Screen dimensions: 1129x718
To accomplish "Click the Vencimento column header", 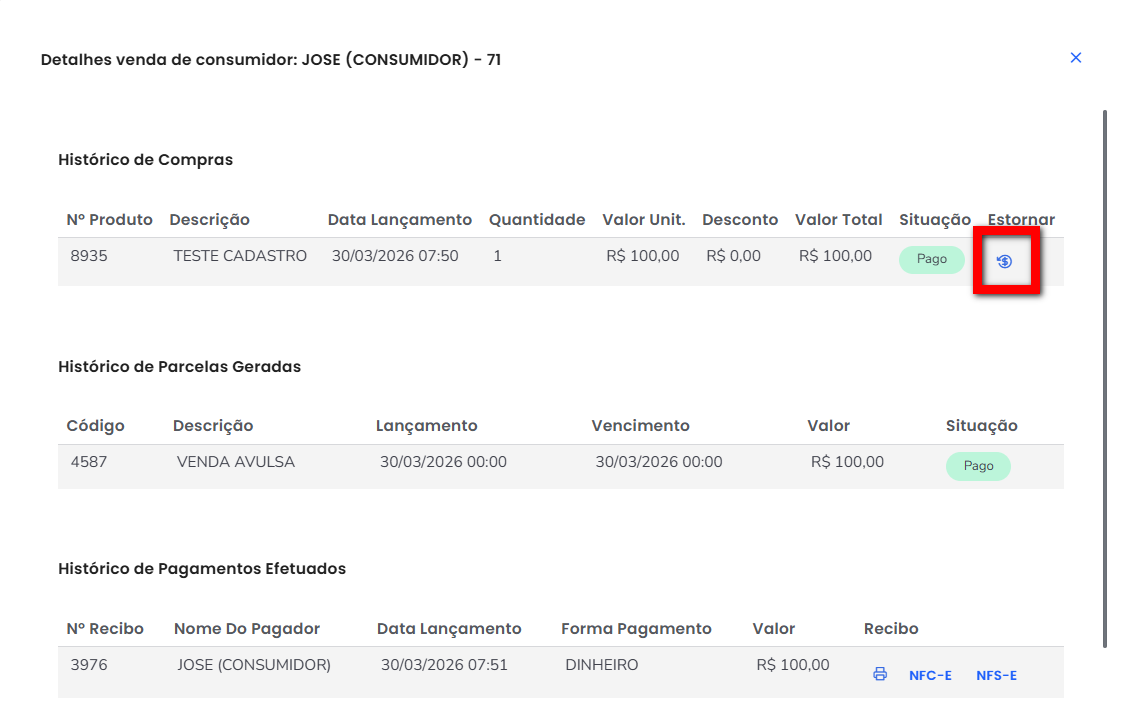I will (x=640, y=426).
